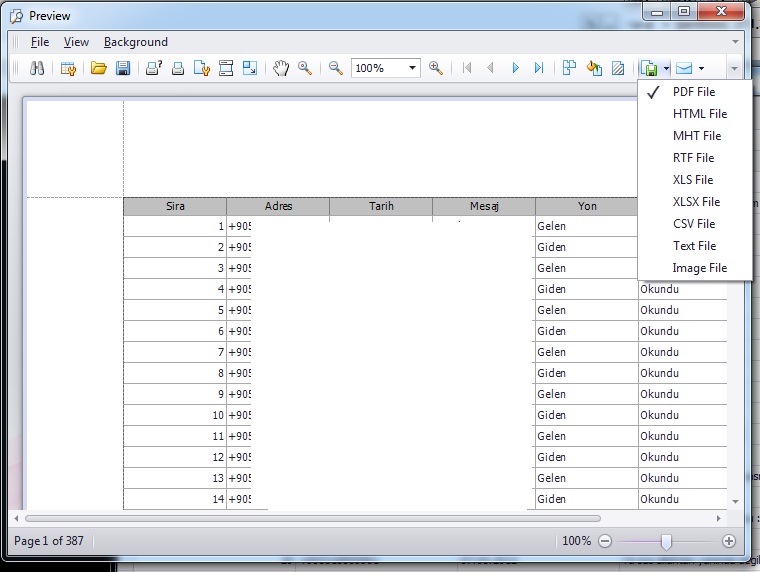Choose Text File export format

(695, 246)
